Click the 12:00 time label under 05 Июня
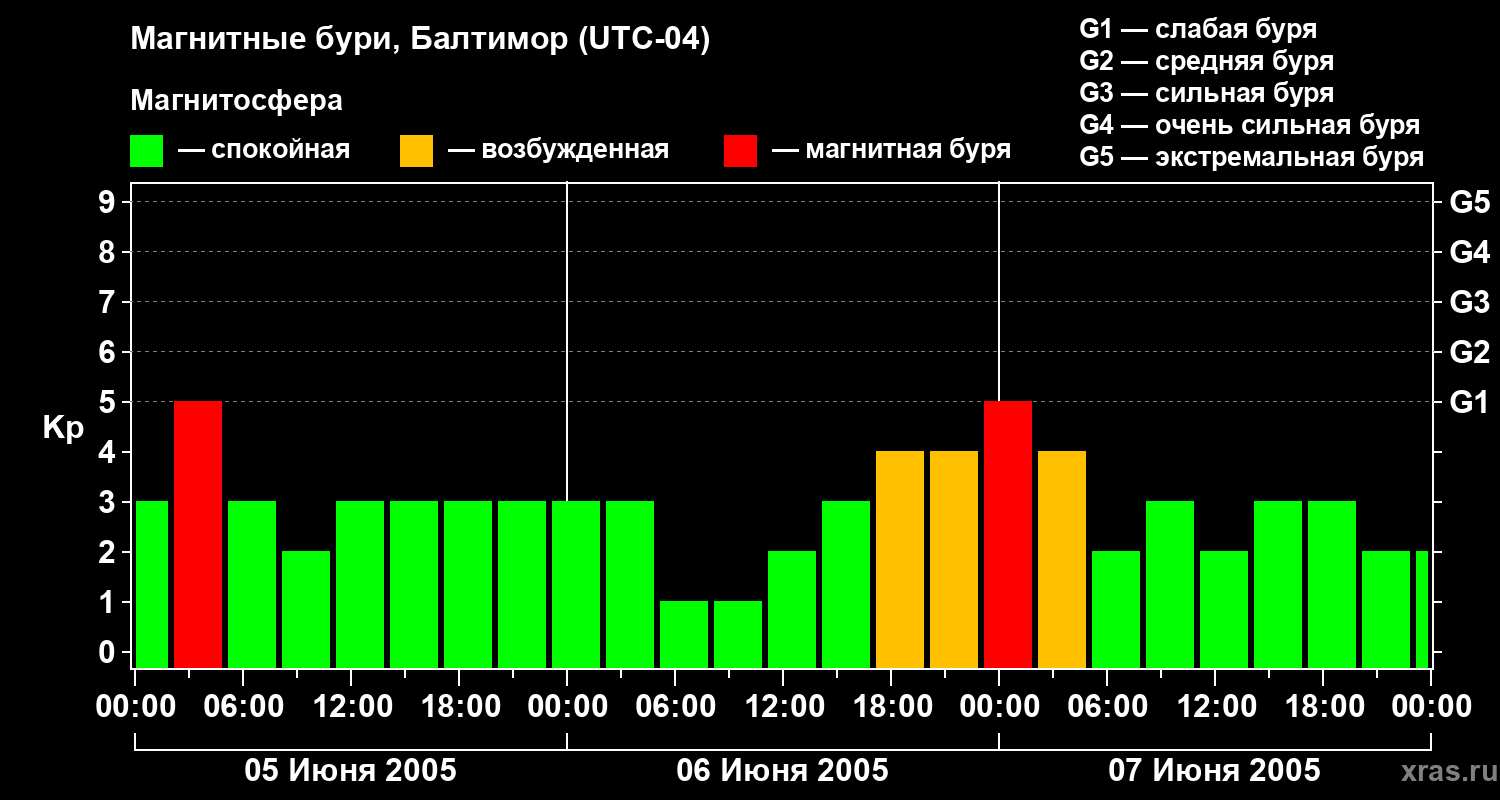Viewport: 1500px width, 800px height. 351,707
